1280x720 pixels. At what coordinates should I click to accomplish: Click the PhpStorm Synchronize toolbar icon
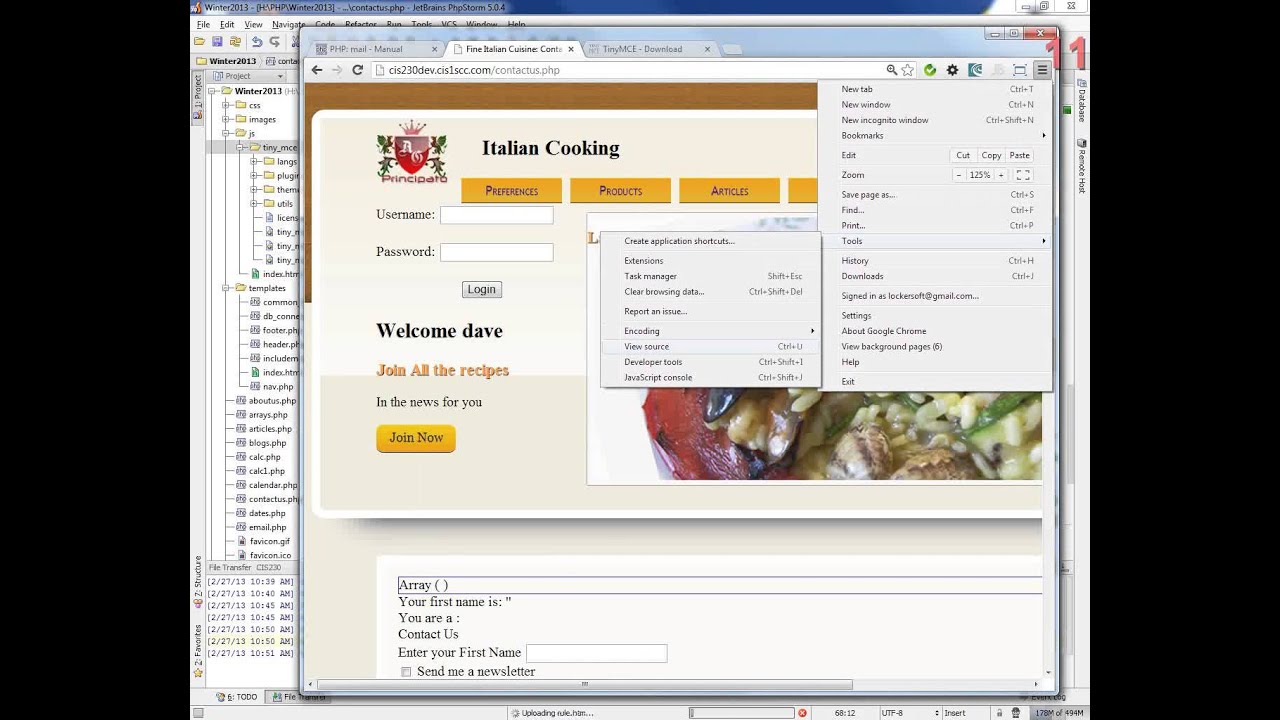pos(235,42)
